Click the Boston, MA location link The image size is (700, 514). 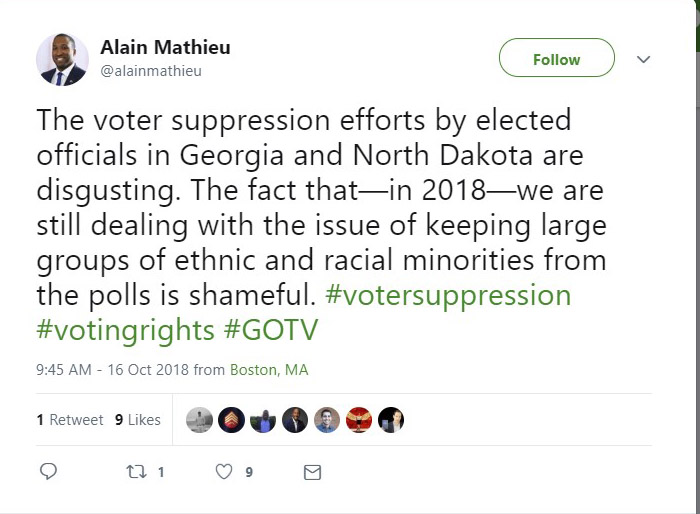pyautogui.click(x=269, y=370)
